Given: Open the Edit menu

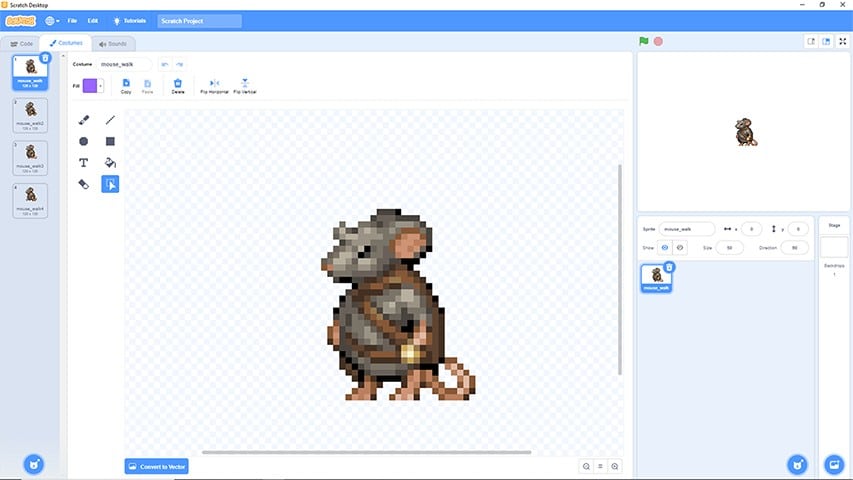Looking at the screenshot, I should point(93,21).
